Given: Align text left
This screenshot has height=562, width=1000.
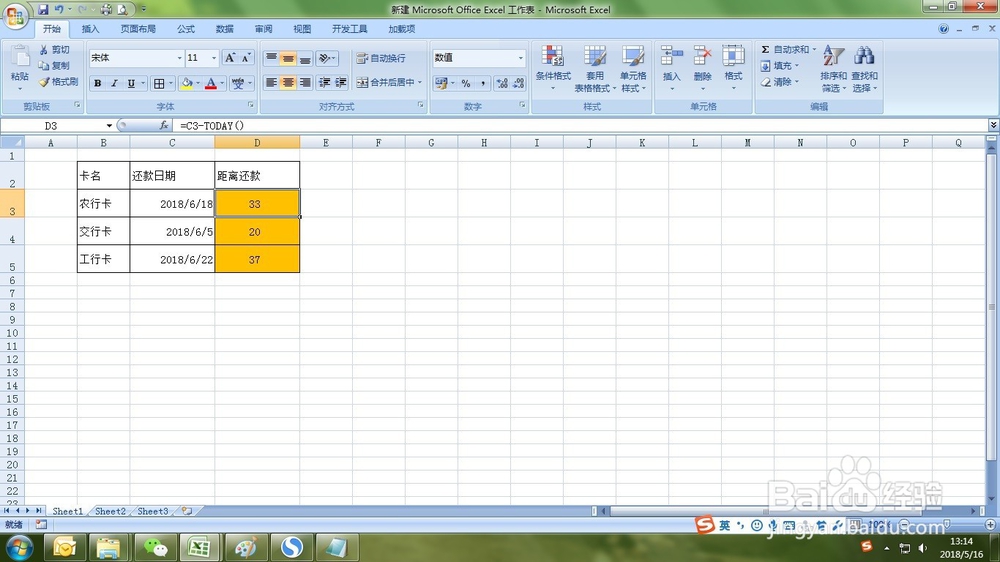Looking at the screenshot, I should [271, 82].
